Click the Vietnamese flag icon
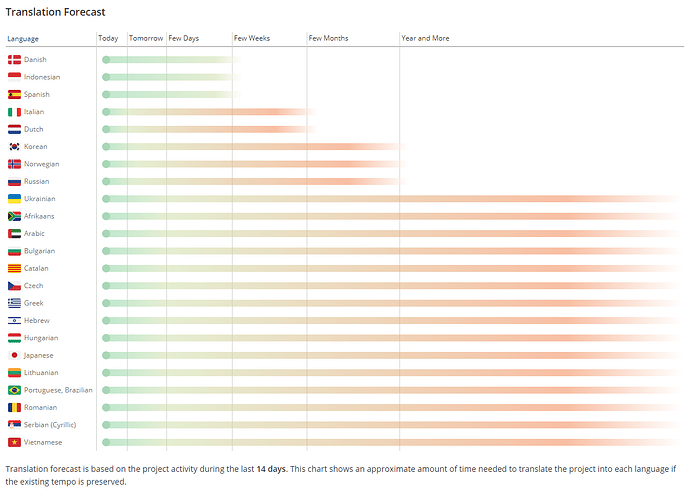 (x=15, y=442)
